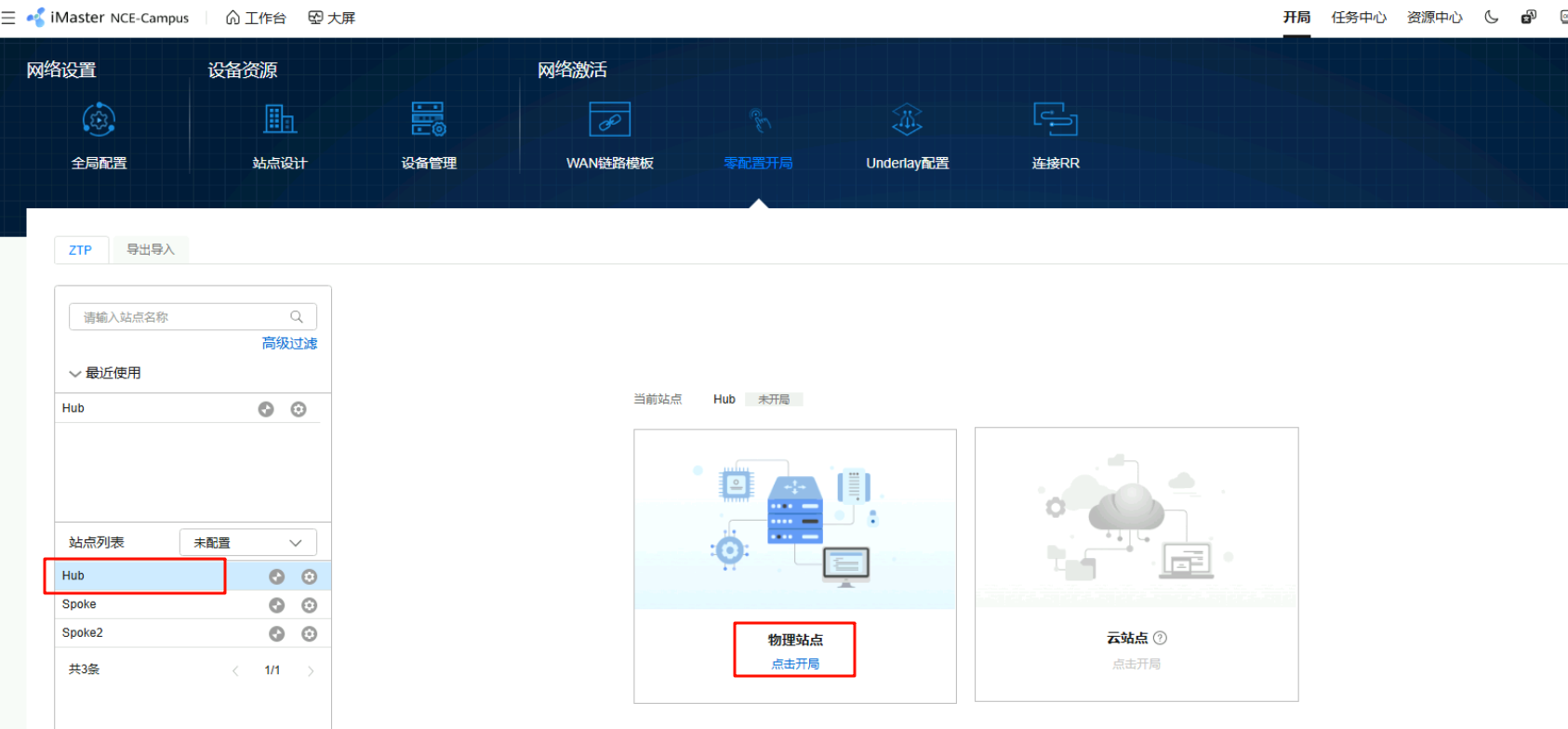Open the 大屏 big screen view

click(x=332, y=18)
